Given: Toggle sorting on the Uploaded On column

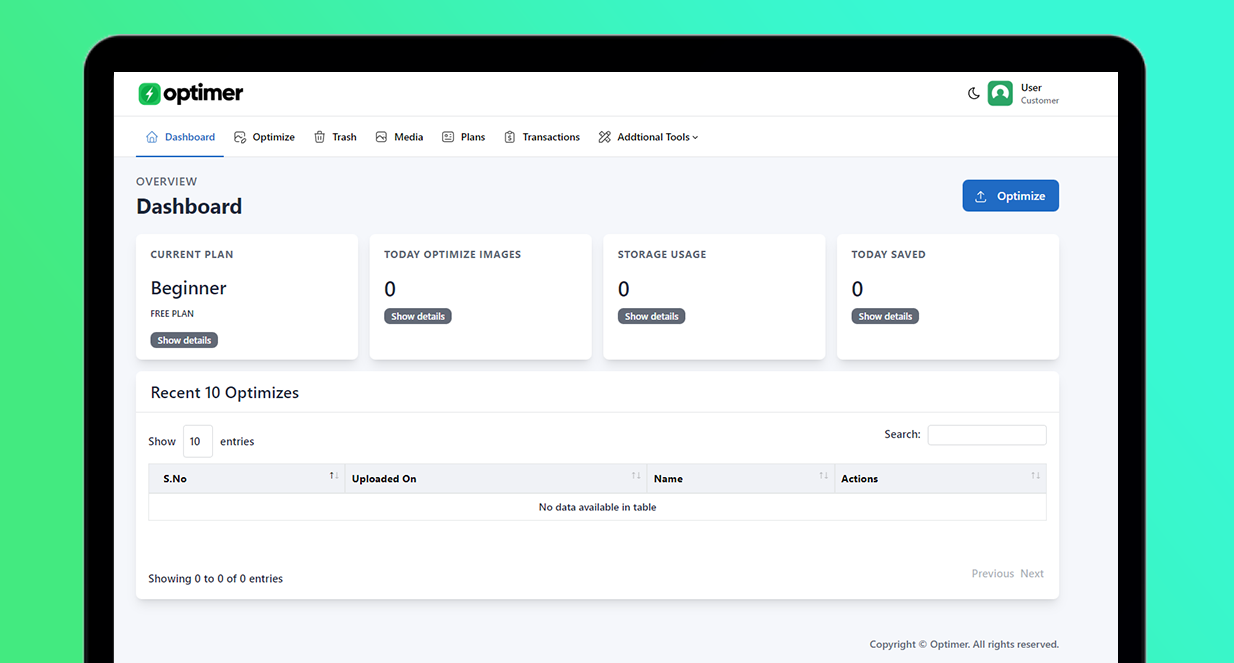Looking at the screenshot, I should pyautogui.click(x=636, y=478).
